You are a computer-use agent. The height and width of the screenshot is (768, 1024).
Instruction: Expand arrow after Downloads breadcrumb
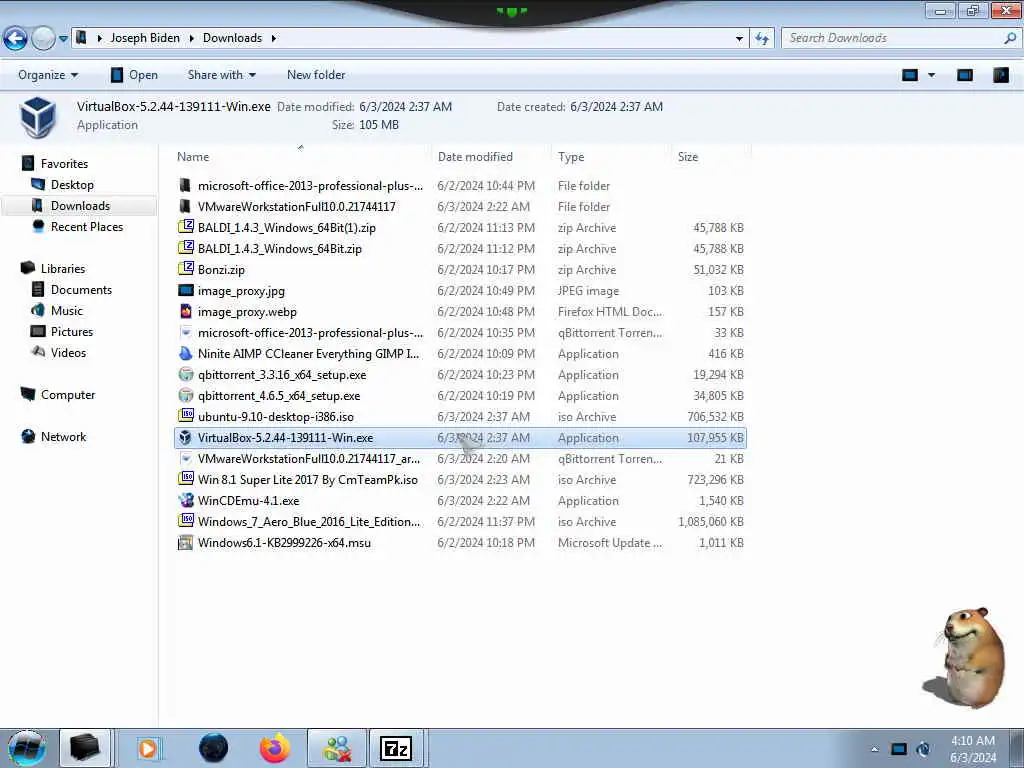(x=274, y=39)
